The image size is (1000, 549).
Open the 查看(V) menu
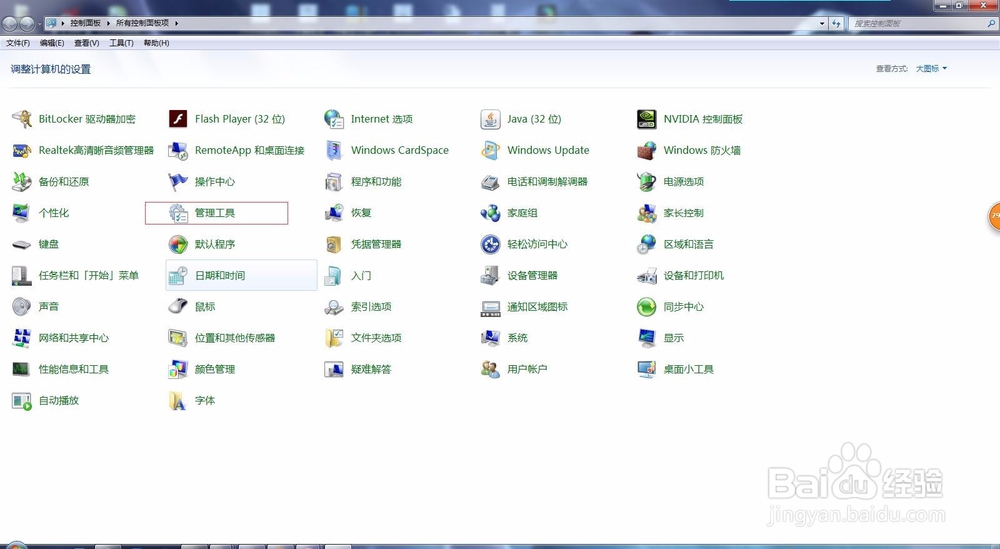tap(86, 43)
